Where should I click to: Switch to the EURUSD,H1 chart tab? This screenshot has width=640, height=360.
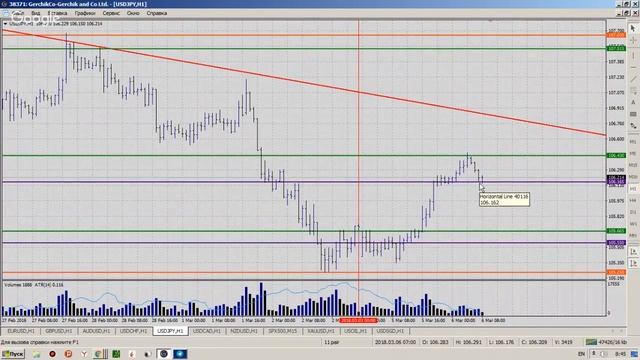(x=21, y=331)
